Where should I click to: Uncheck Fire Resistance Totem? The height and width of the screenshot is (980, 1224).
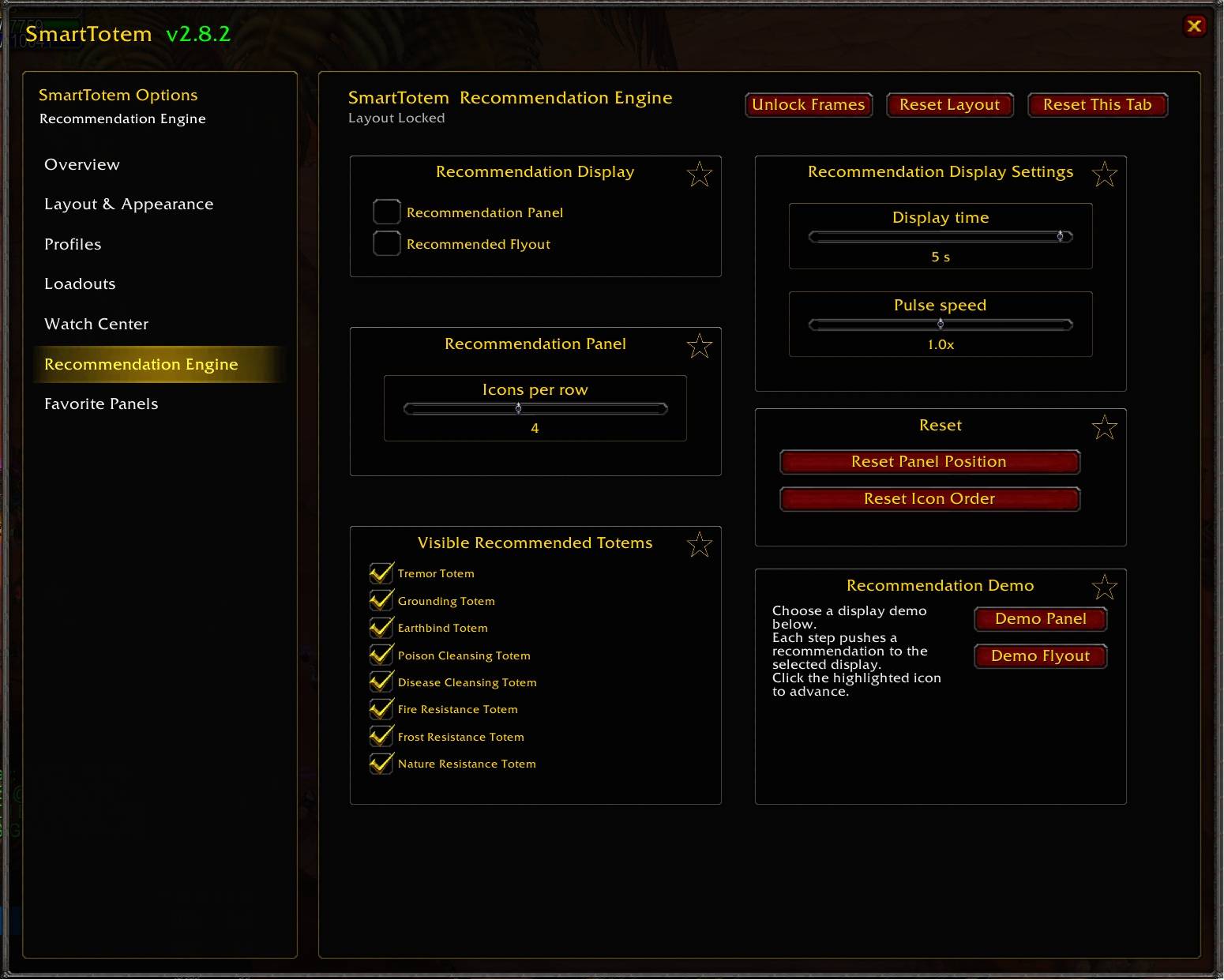(381, 709)
